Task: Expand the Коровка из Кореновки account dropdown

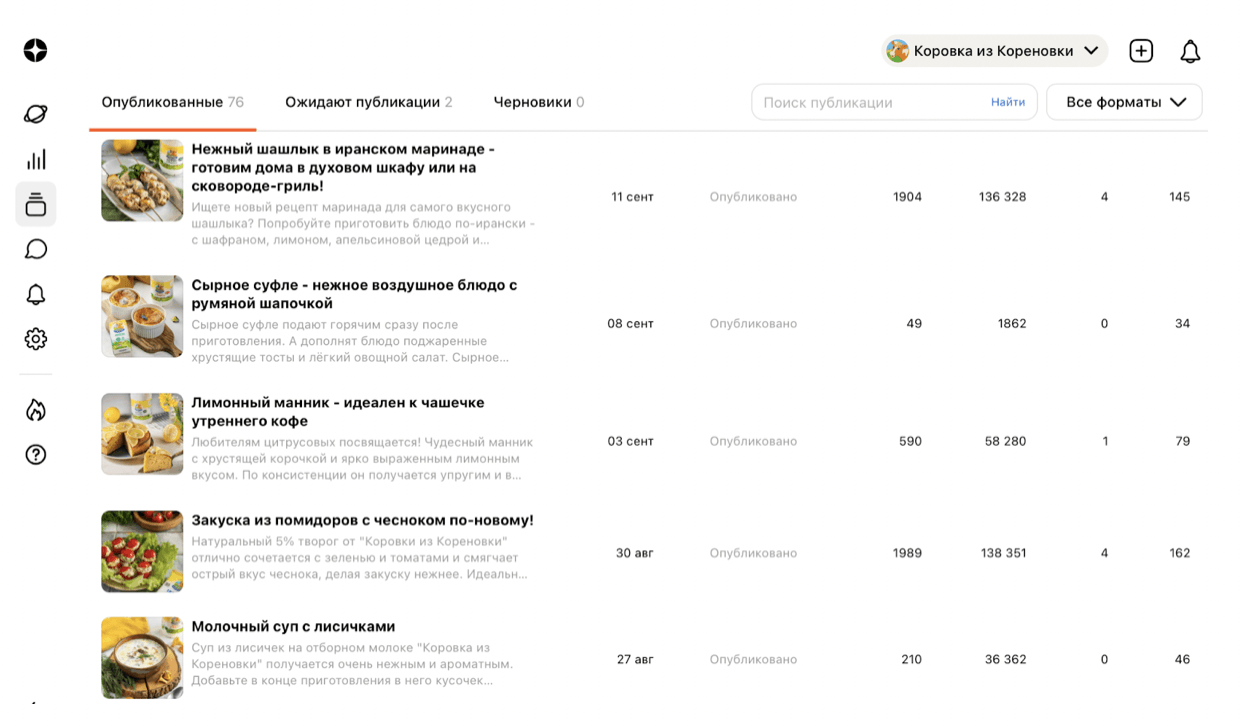Action: [995, 51]
